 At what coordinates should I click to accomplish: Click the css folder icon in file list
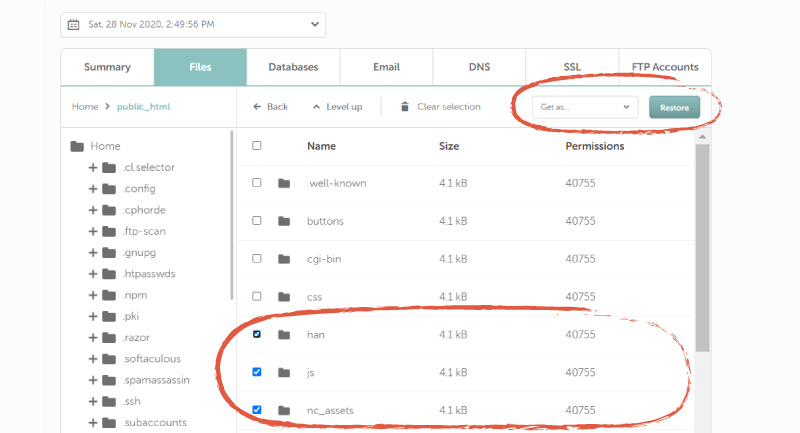pyautogui.click(x=284, y=297)
